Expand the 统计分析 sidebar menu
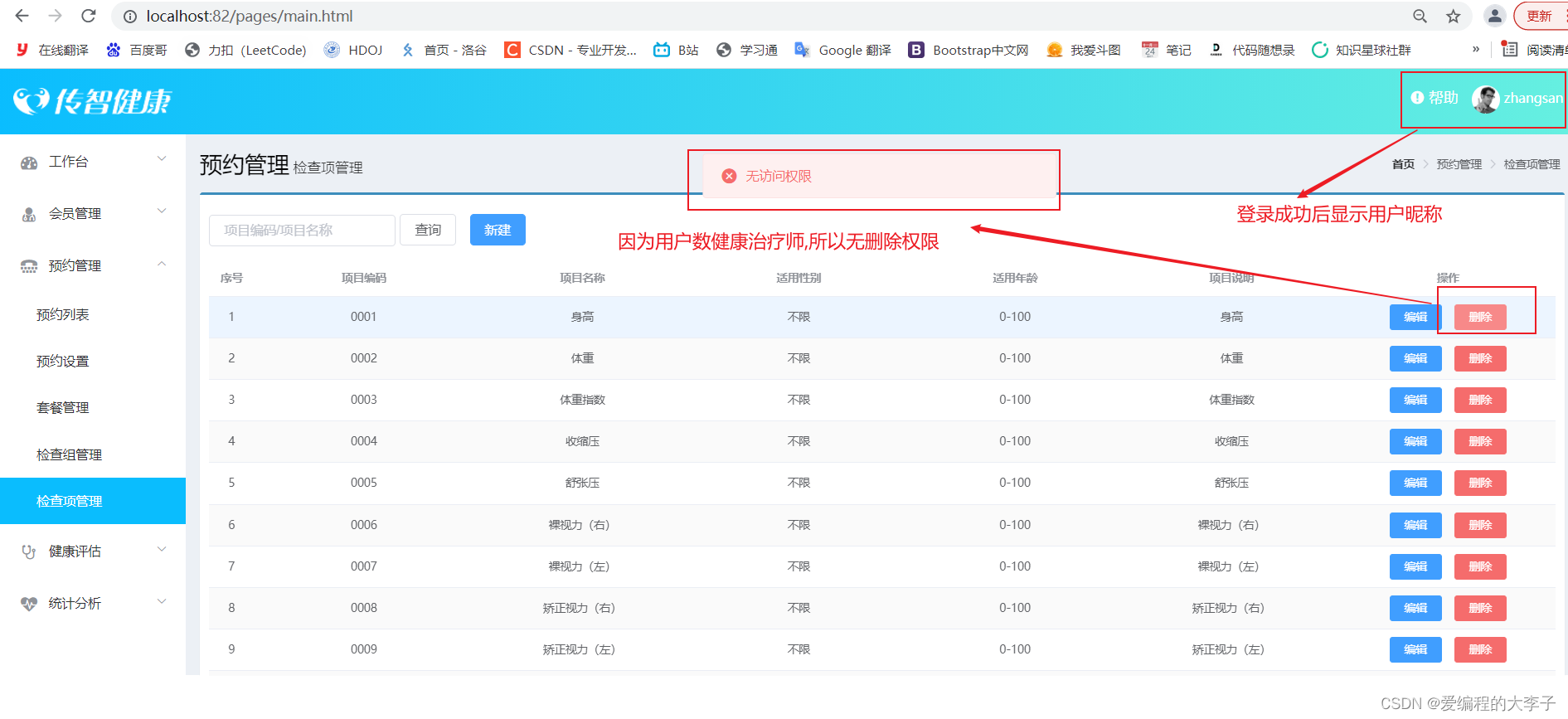The height and width of the screenshot is (719, 1568). click(93, 603)
